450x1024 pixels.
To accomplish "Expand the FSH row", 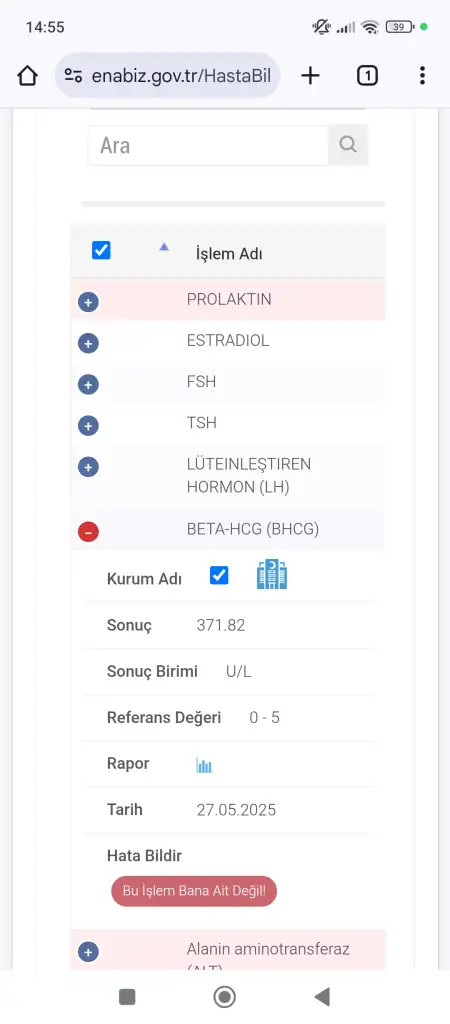I will pyautogui.click(x=88, y=385).
